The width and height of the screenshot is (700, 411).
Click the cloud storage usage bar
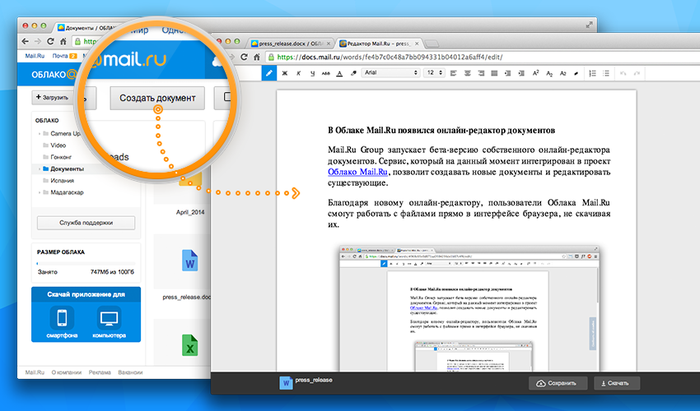[x=86, y=263]
